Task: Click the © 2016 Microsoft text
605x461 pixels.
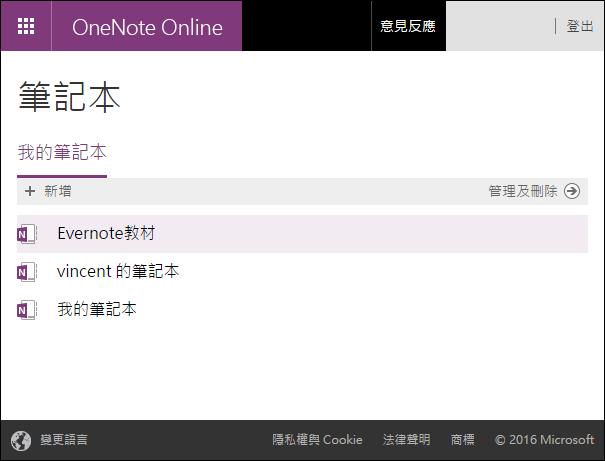Action: click(544, 440)
